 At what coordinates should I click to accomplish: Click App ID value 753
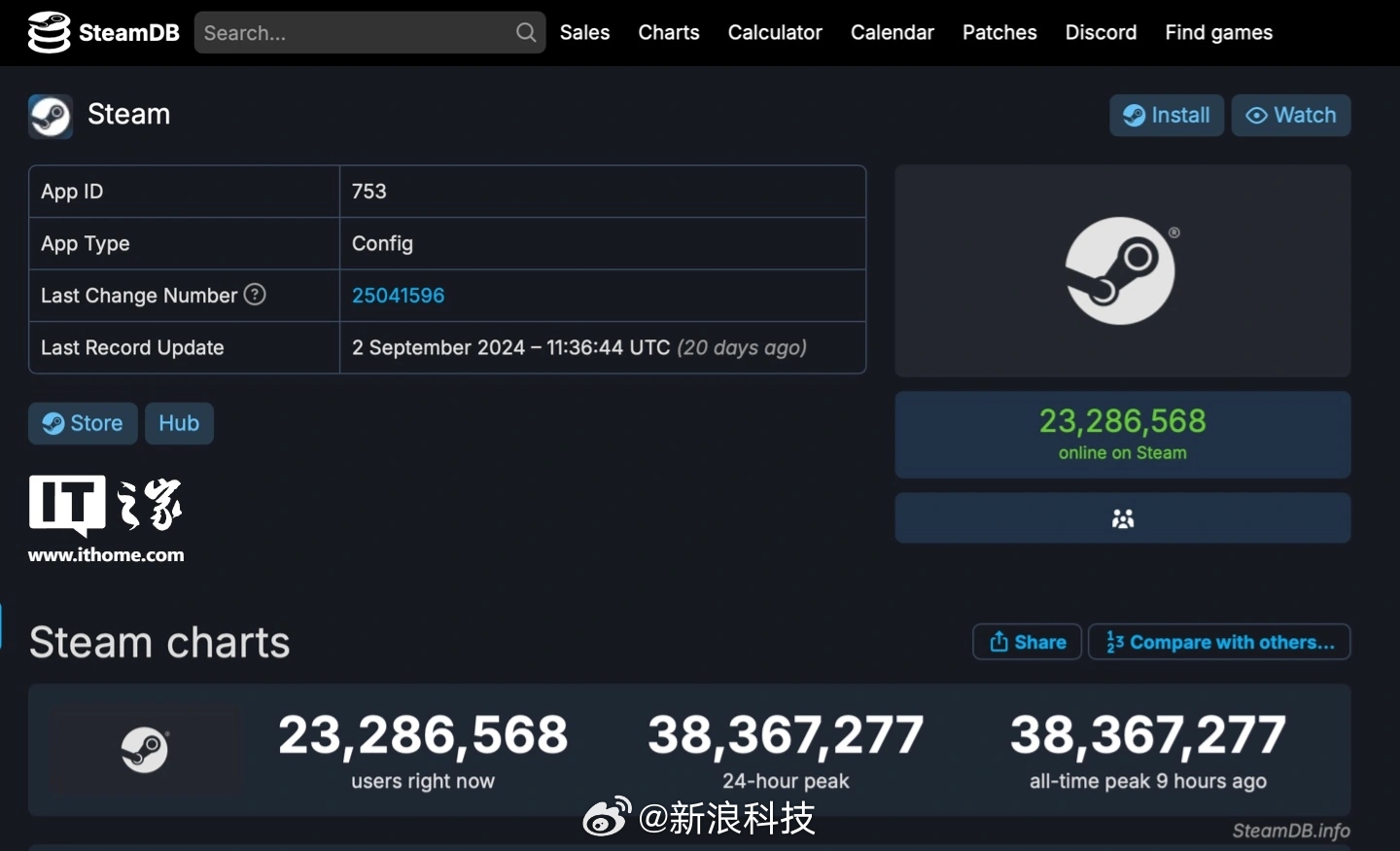pyautogui.click(x=369, y=192)
